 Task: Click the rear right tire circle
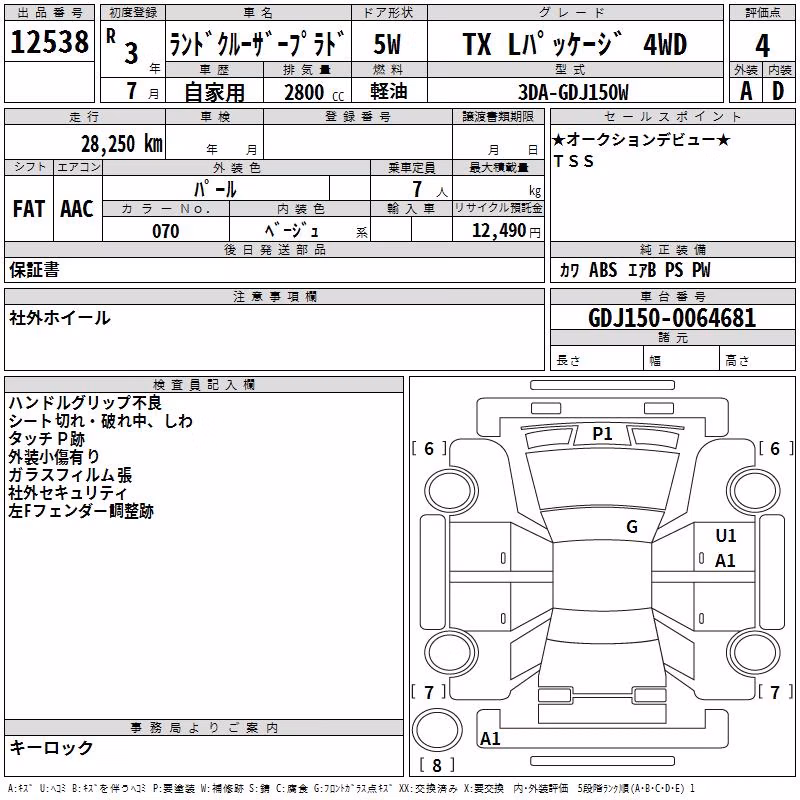754,653
